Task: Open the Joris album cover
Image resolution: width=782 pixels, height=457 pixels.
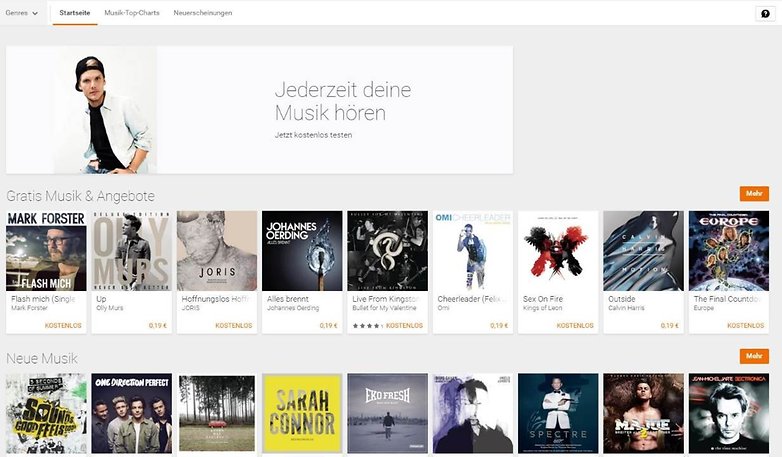Action: point(217,251)
